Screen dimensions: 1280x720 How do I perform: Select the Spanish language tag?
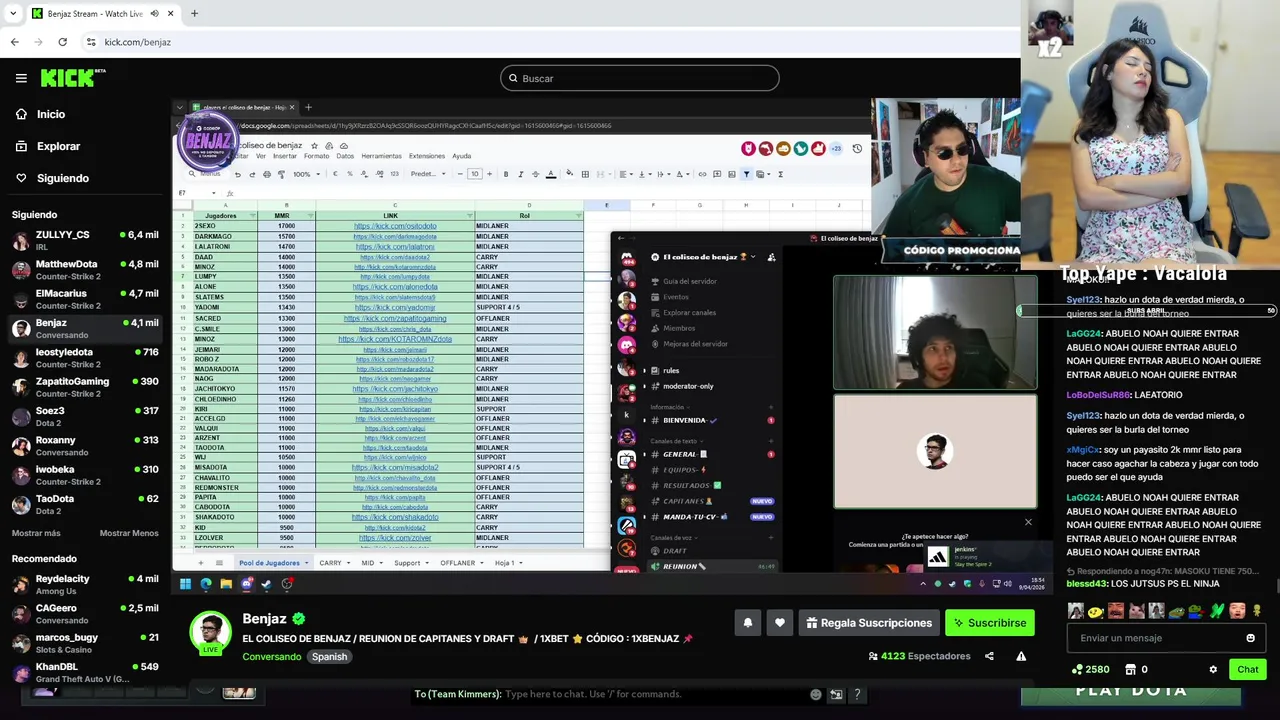click(329, 657)
